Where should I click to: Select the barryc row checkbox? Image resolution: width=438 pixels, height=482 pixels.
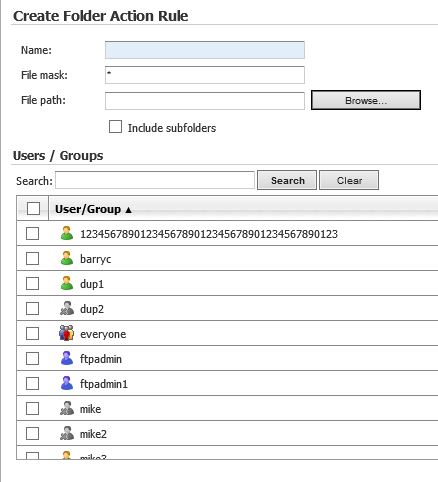tap(32, 258)
